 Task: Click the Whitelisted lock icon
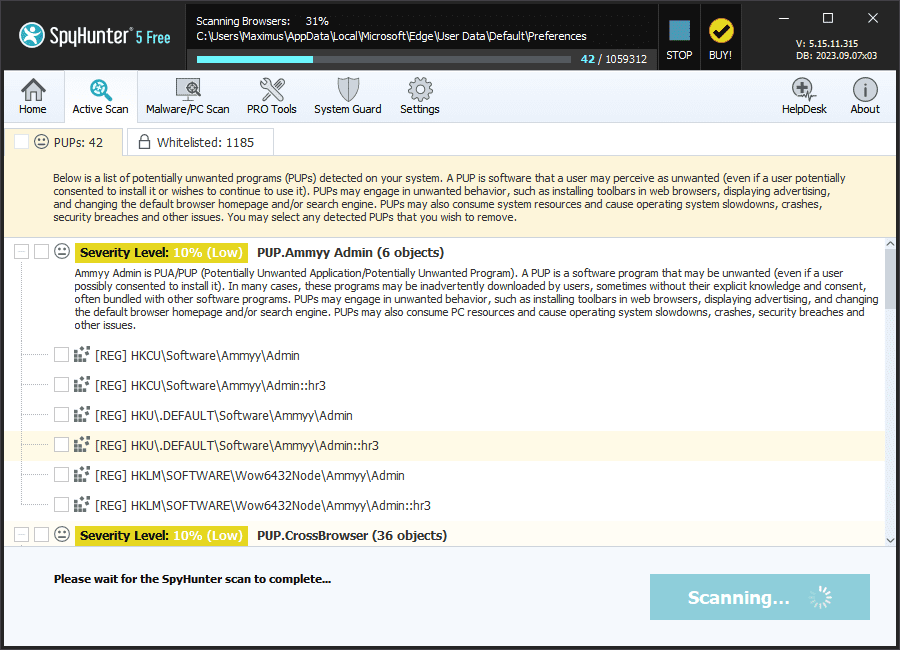[145, 142]
